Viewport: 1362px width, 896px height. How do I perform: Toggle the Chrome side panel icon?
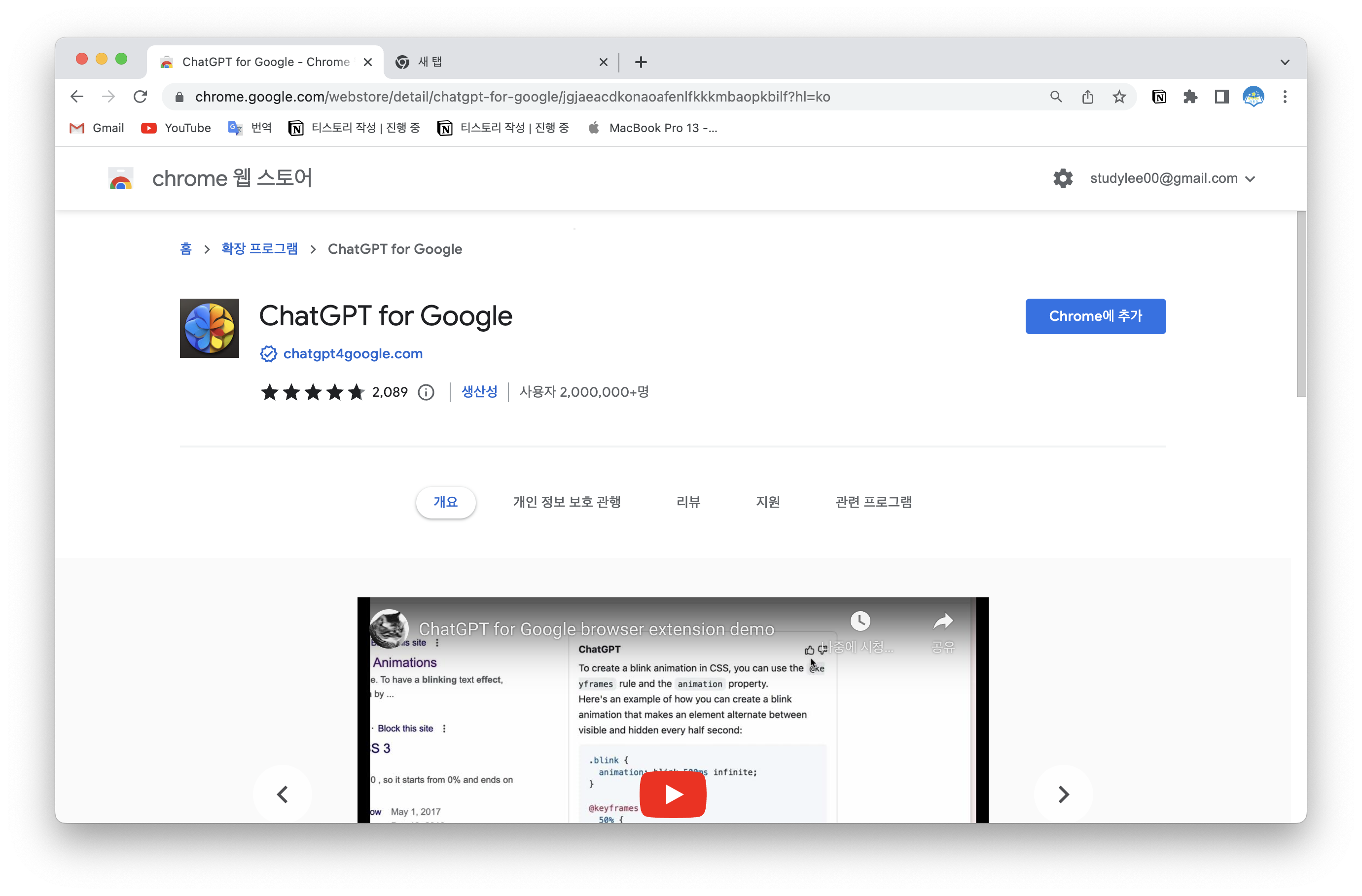[x=1222, y=97]
